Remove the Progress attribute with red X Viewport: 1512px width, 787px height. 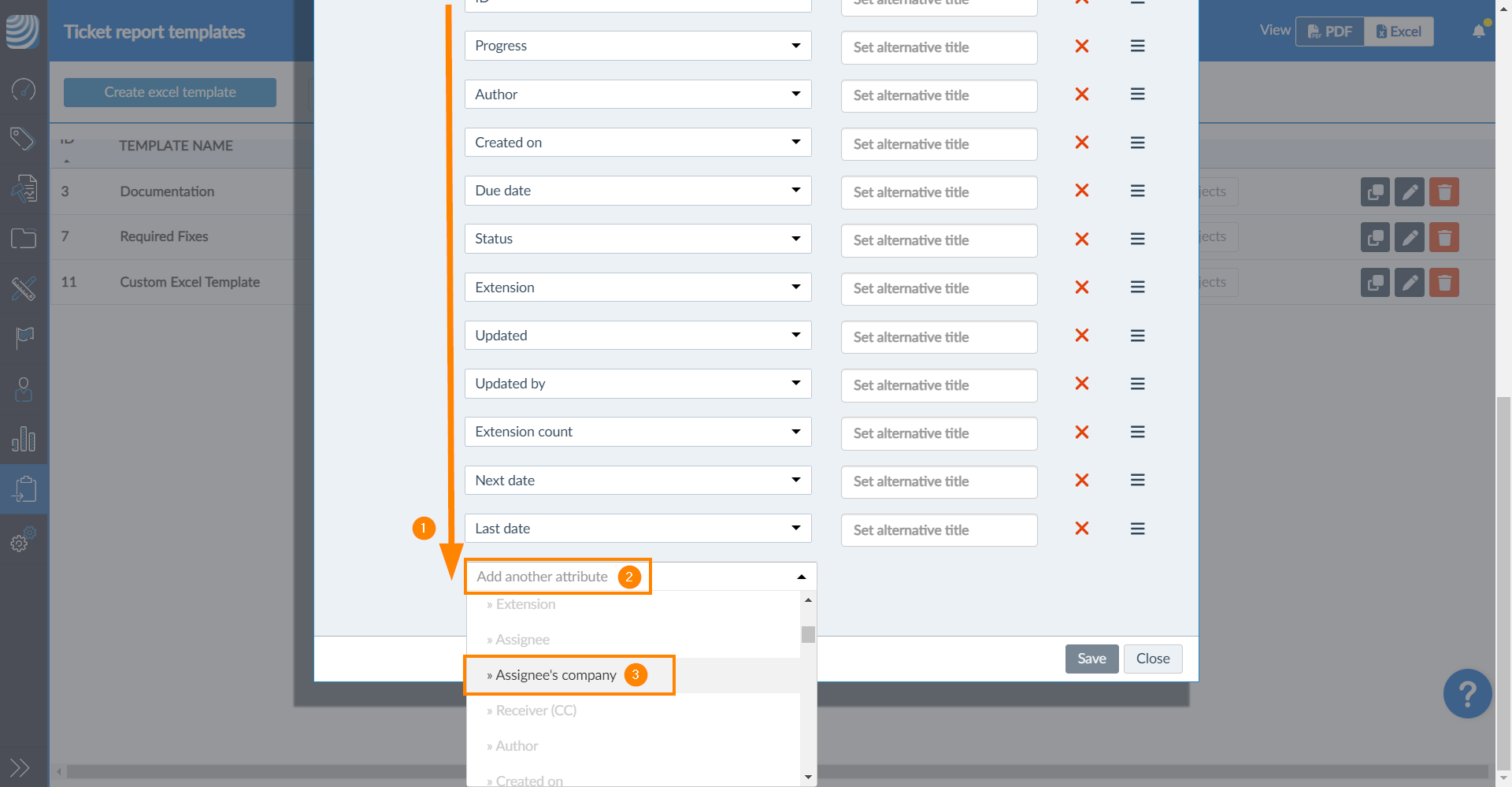1081,46
